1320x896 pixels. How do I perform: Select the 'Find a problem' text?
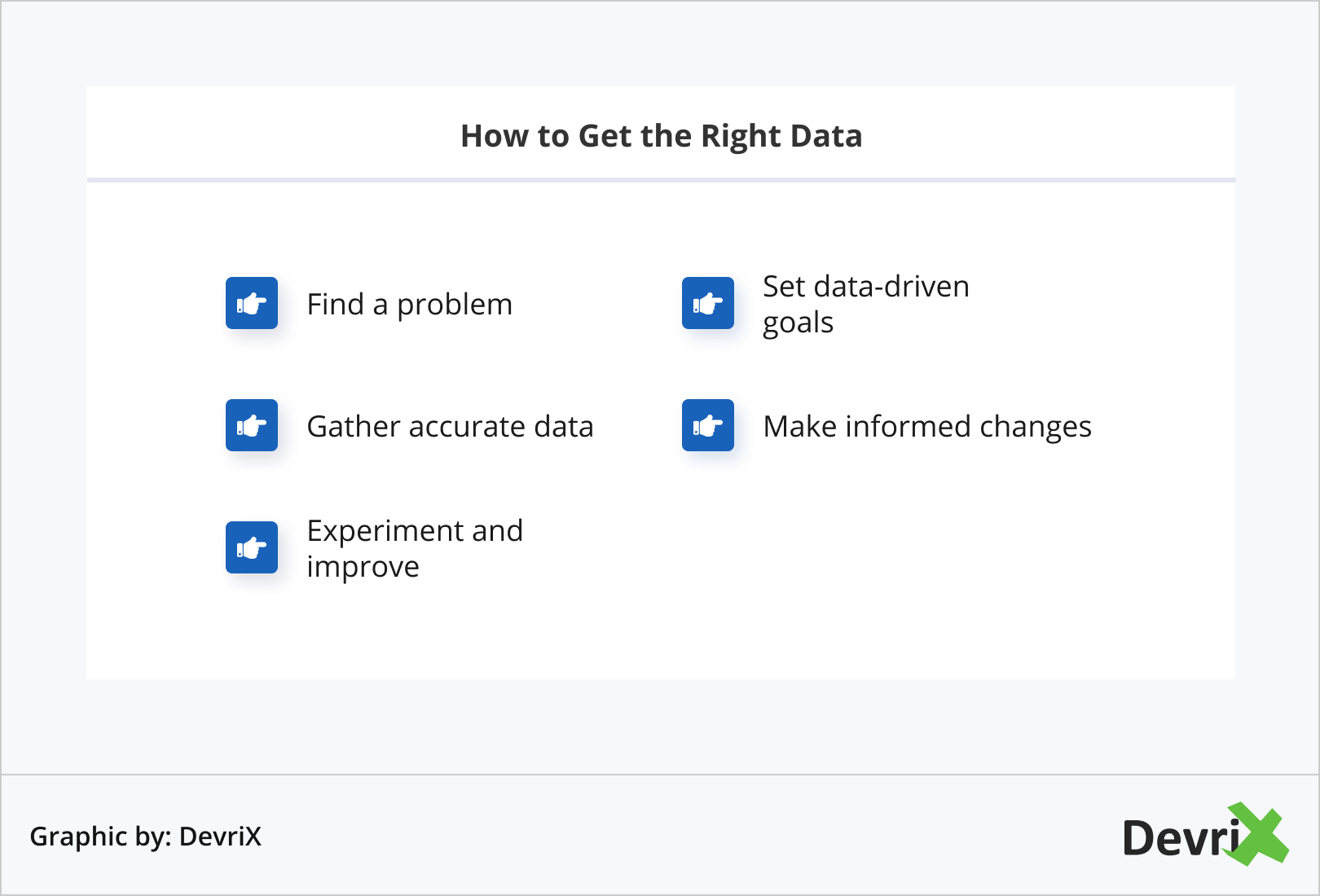pos(410,305)
